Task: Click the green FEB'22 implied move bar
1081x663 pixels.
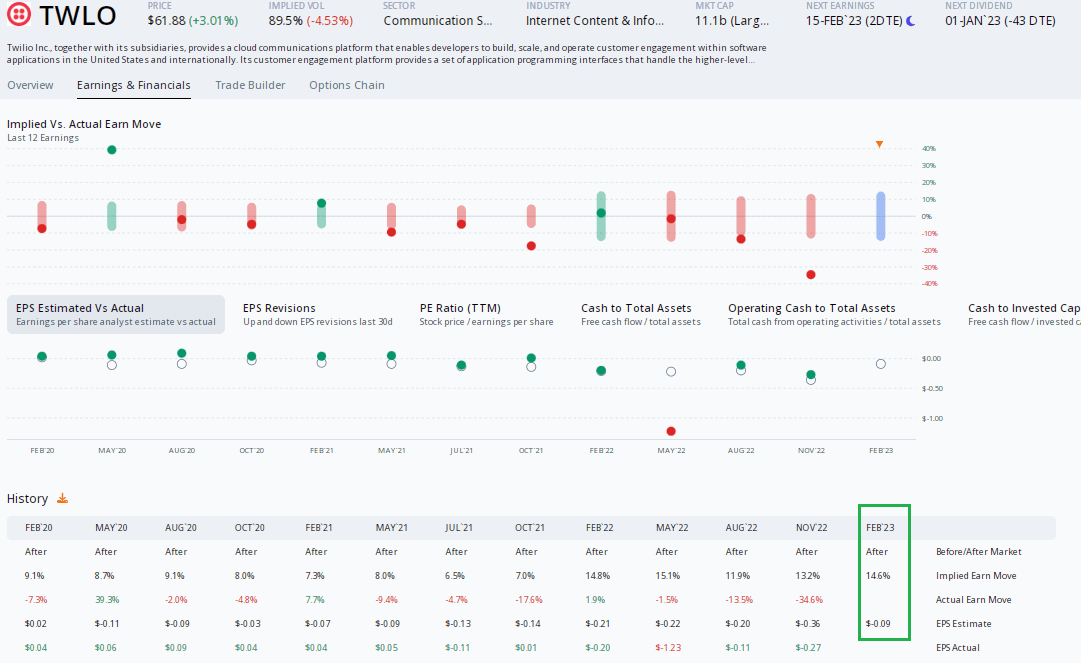Action: [x=601, y=216]
